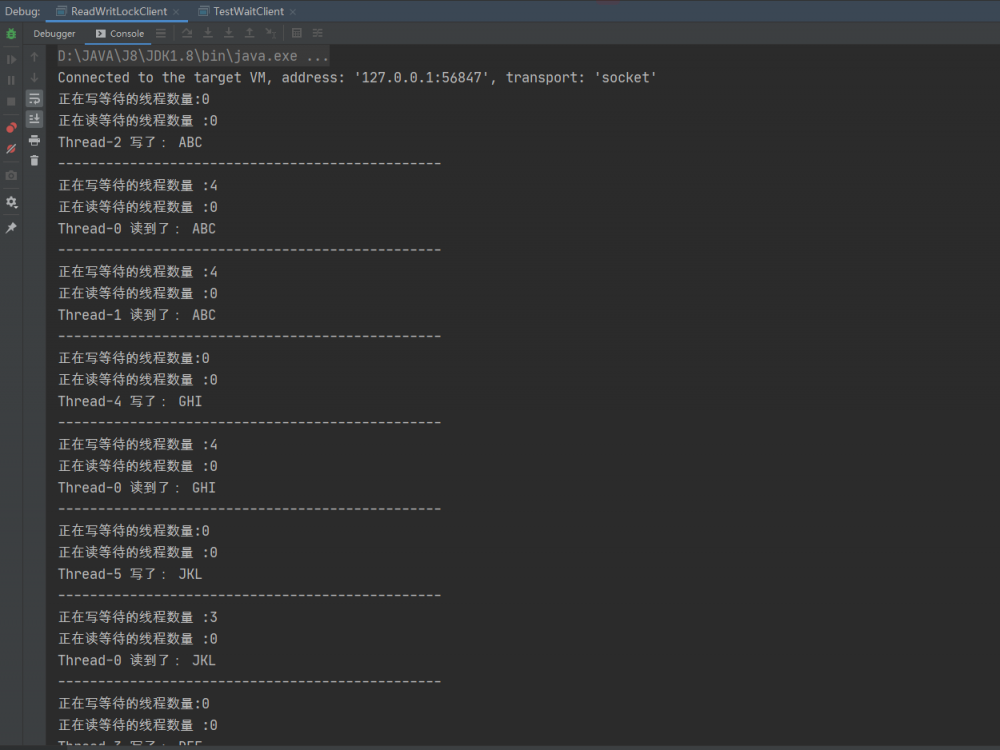Switch to the Debugger tab
This screenshot has height=750, width=1000.
click(x=54, y=34)
